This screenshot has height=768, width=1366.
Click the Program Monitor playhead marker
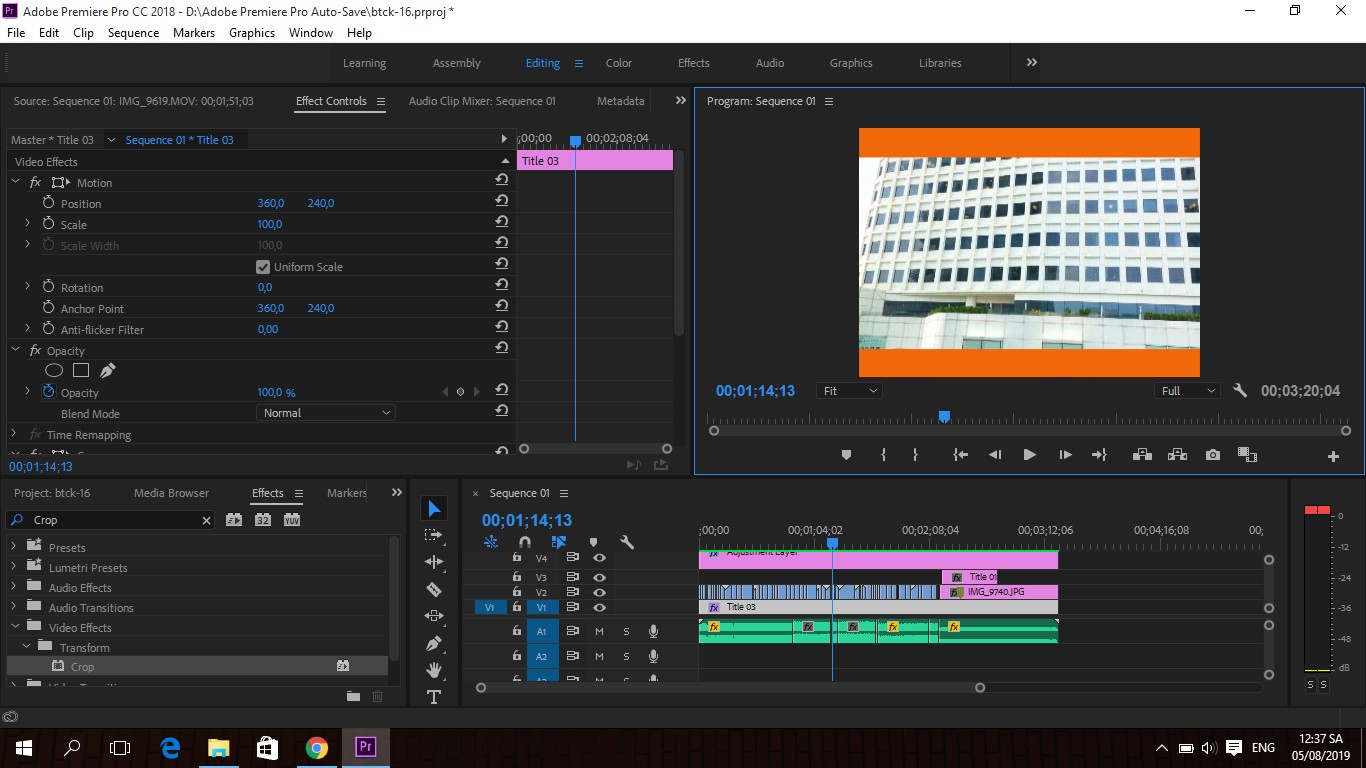[944, 417]
